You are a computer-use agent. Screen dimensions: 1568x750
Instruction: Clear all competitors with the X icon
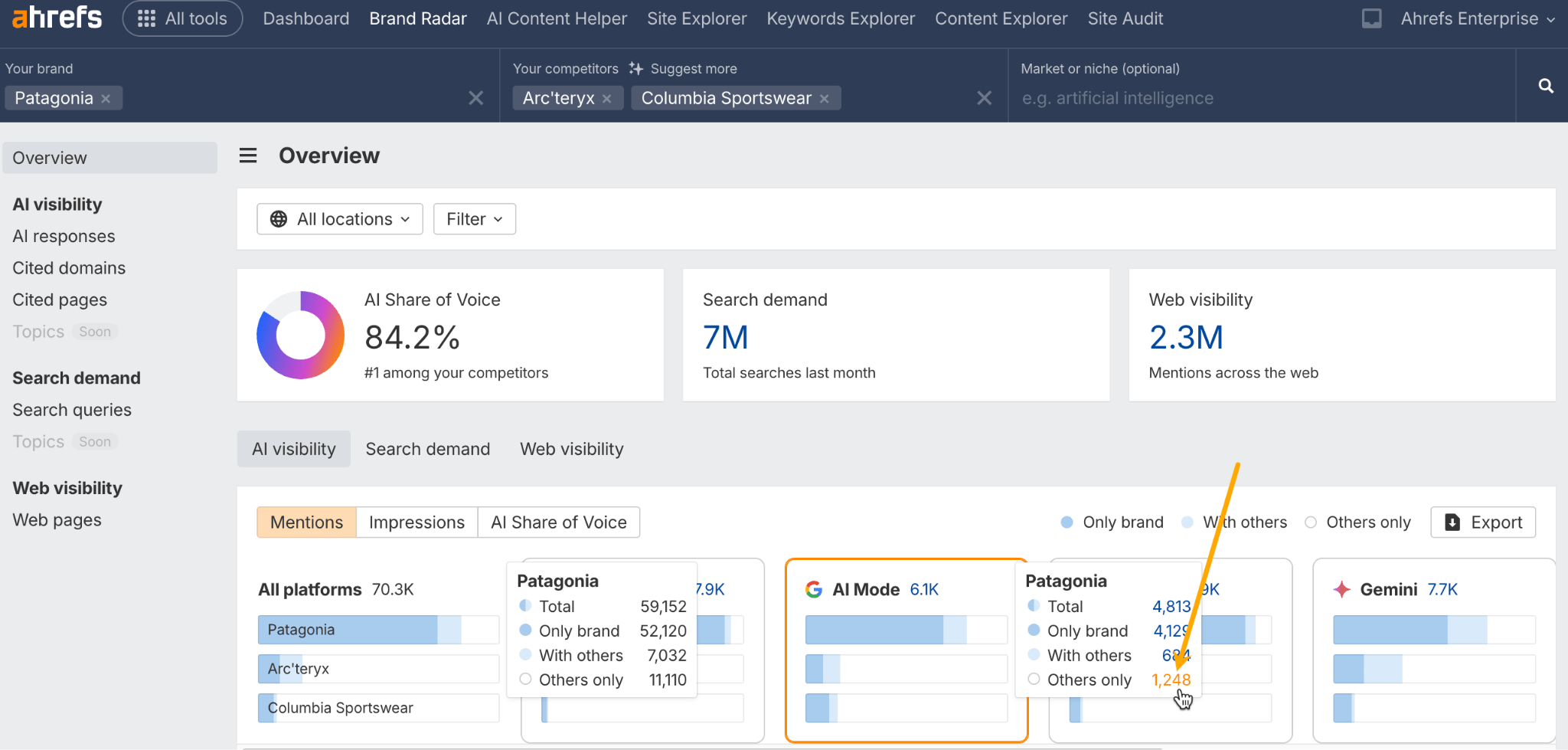(984, 98)
